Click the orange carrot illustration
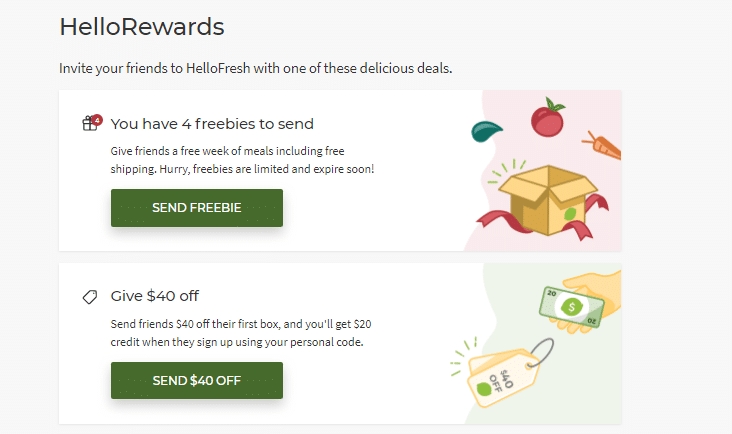 [605, 146]
